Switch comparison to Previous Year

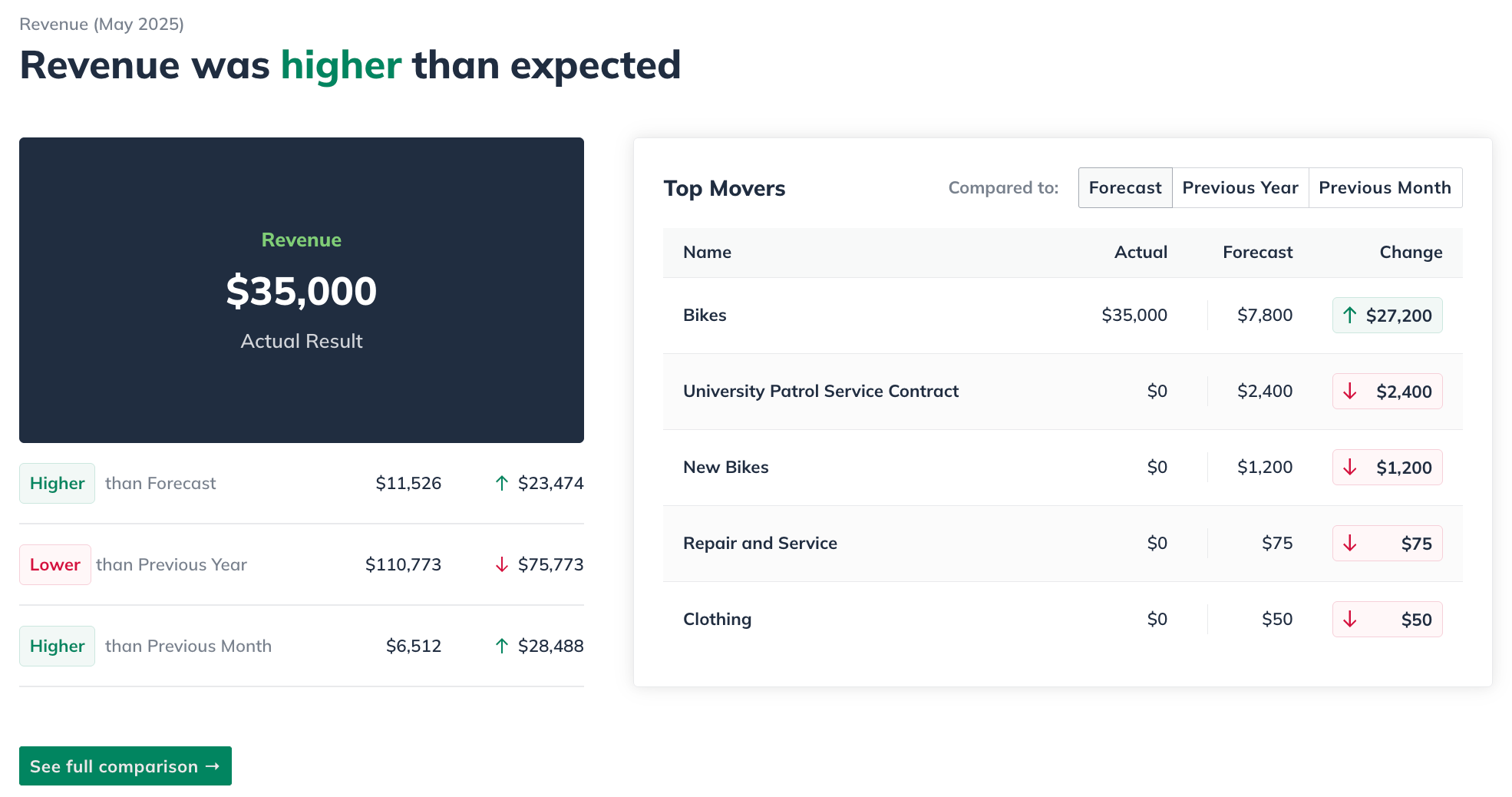(1240, 188)
